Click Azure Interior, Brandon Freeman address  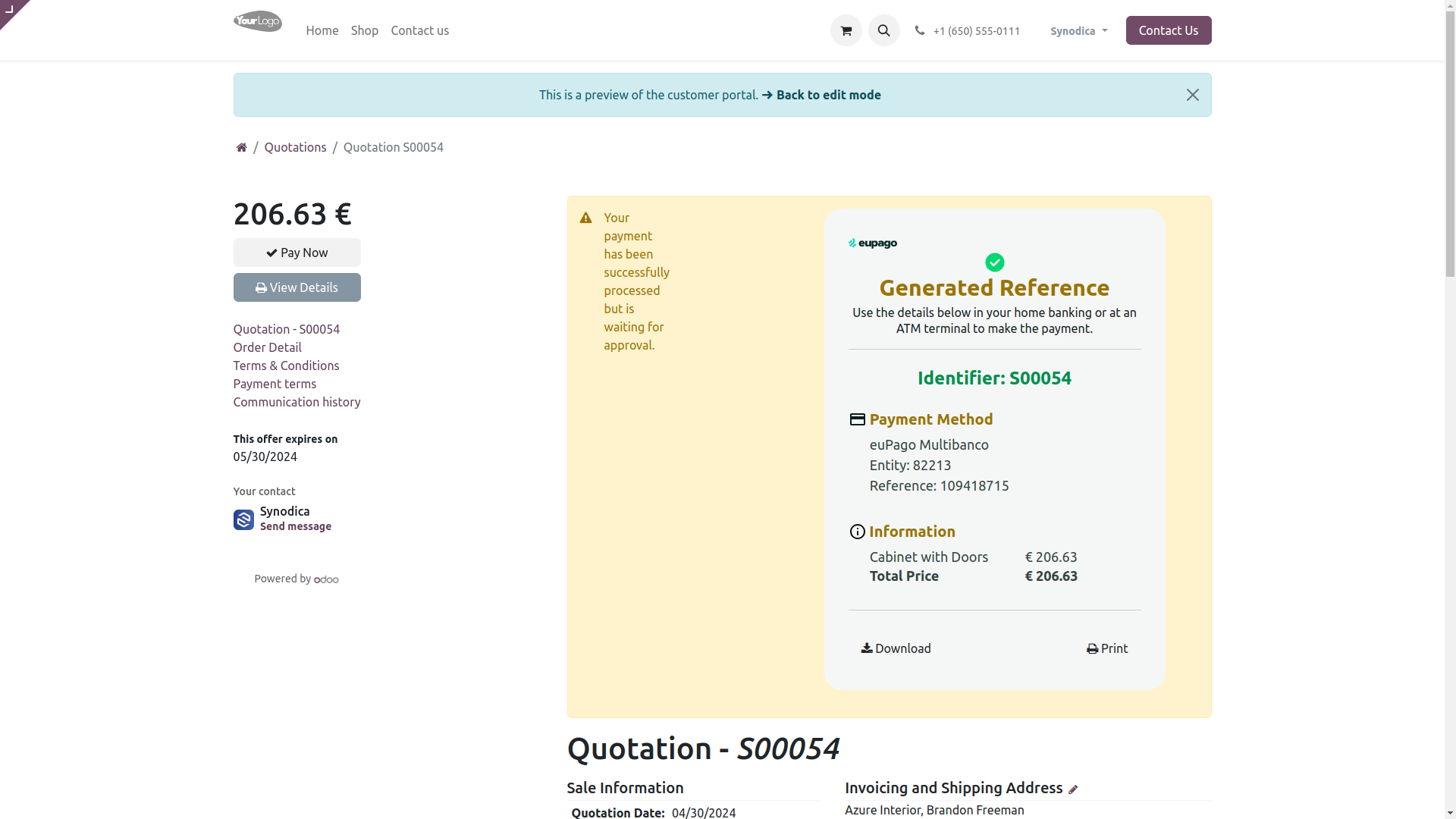point(934,810)
